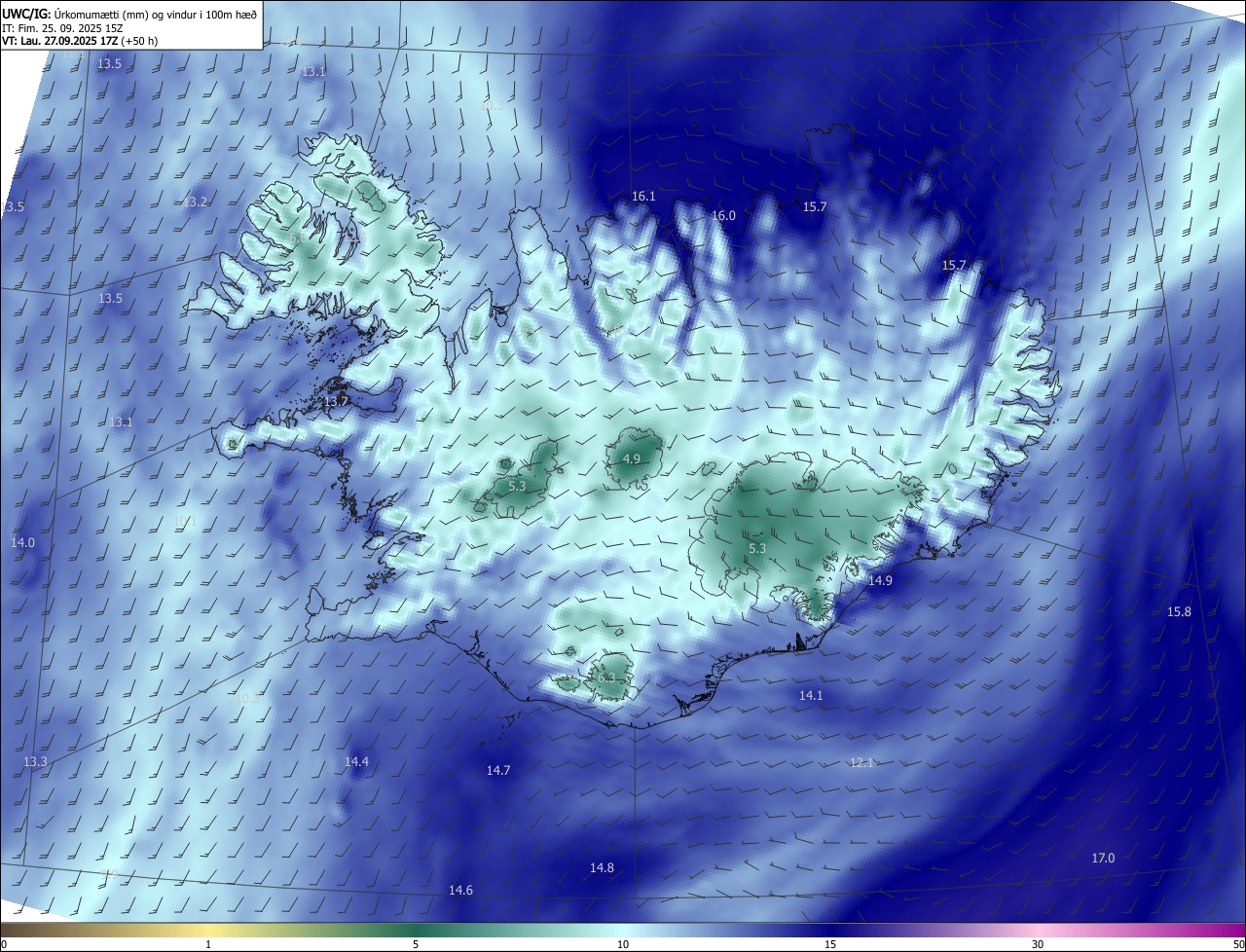The width and height of the screenshot is (1246, 952).
Task: Click the 12.1 value label
Action: [x=861, y=762]
